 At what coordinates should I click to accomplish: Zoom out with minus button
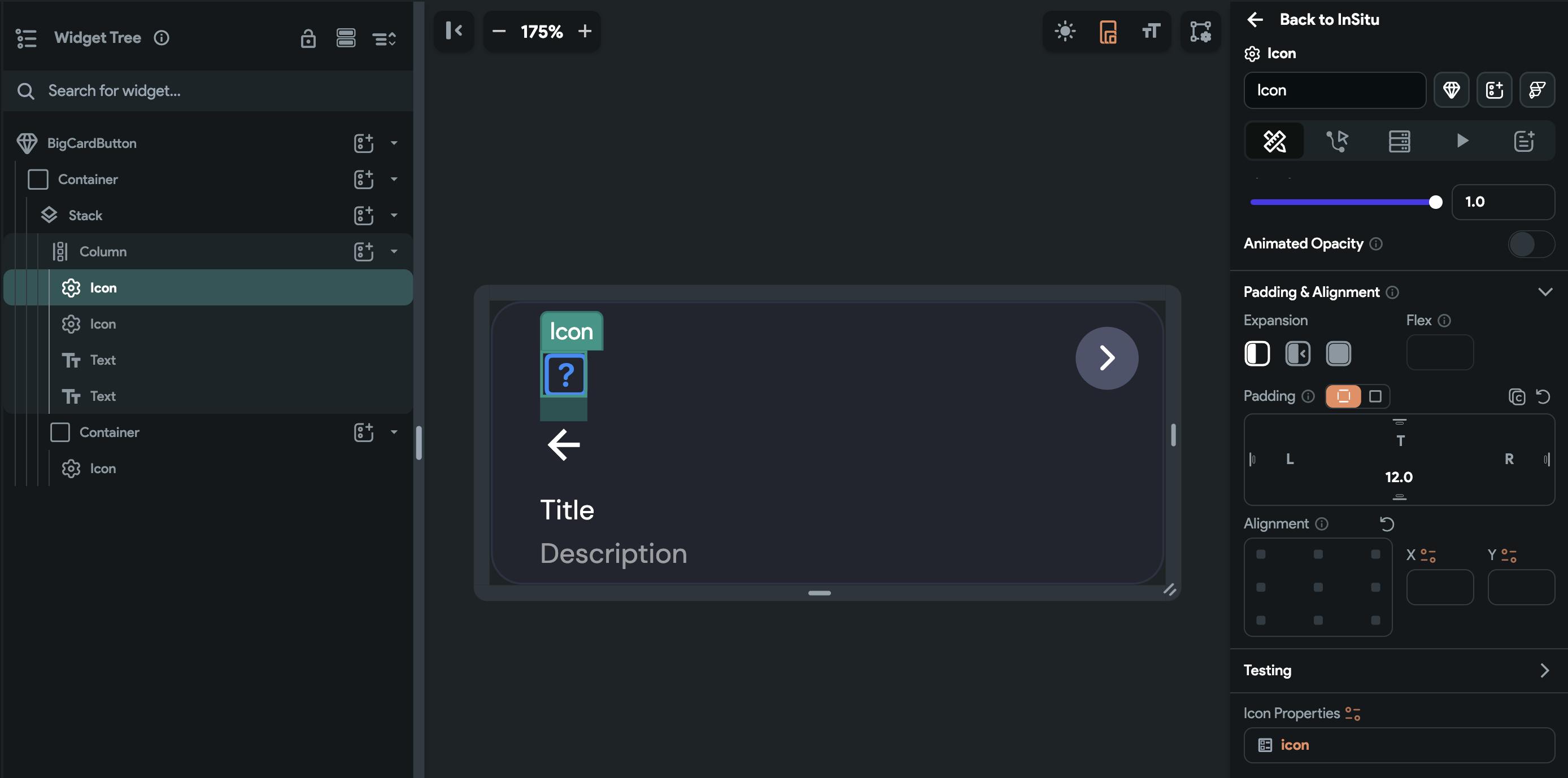(x=499, y=31)
